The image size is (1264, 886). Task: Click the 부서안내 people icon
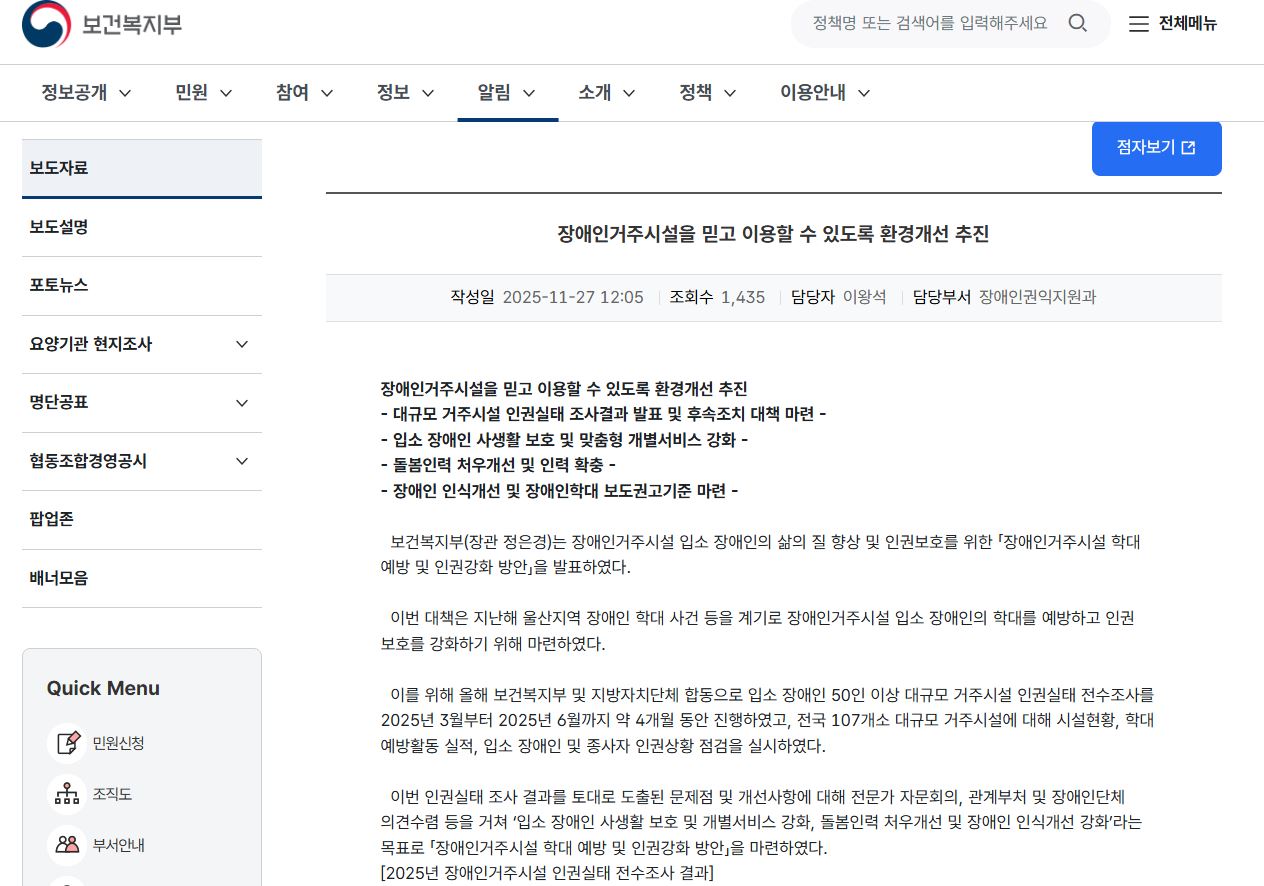coord(67,845)
